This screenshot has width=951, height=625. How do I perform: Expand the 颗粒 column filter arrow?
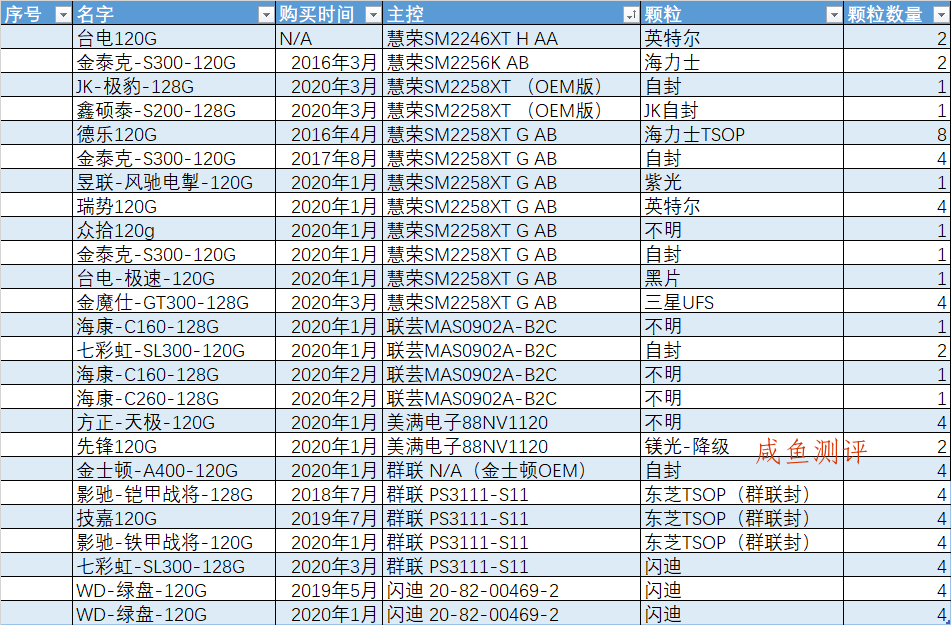pyautogui.click(x=834, y=15)
